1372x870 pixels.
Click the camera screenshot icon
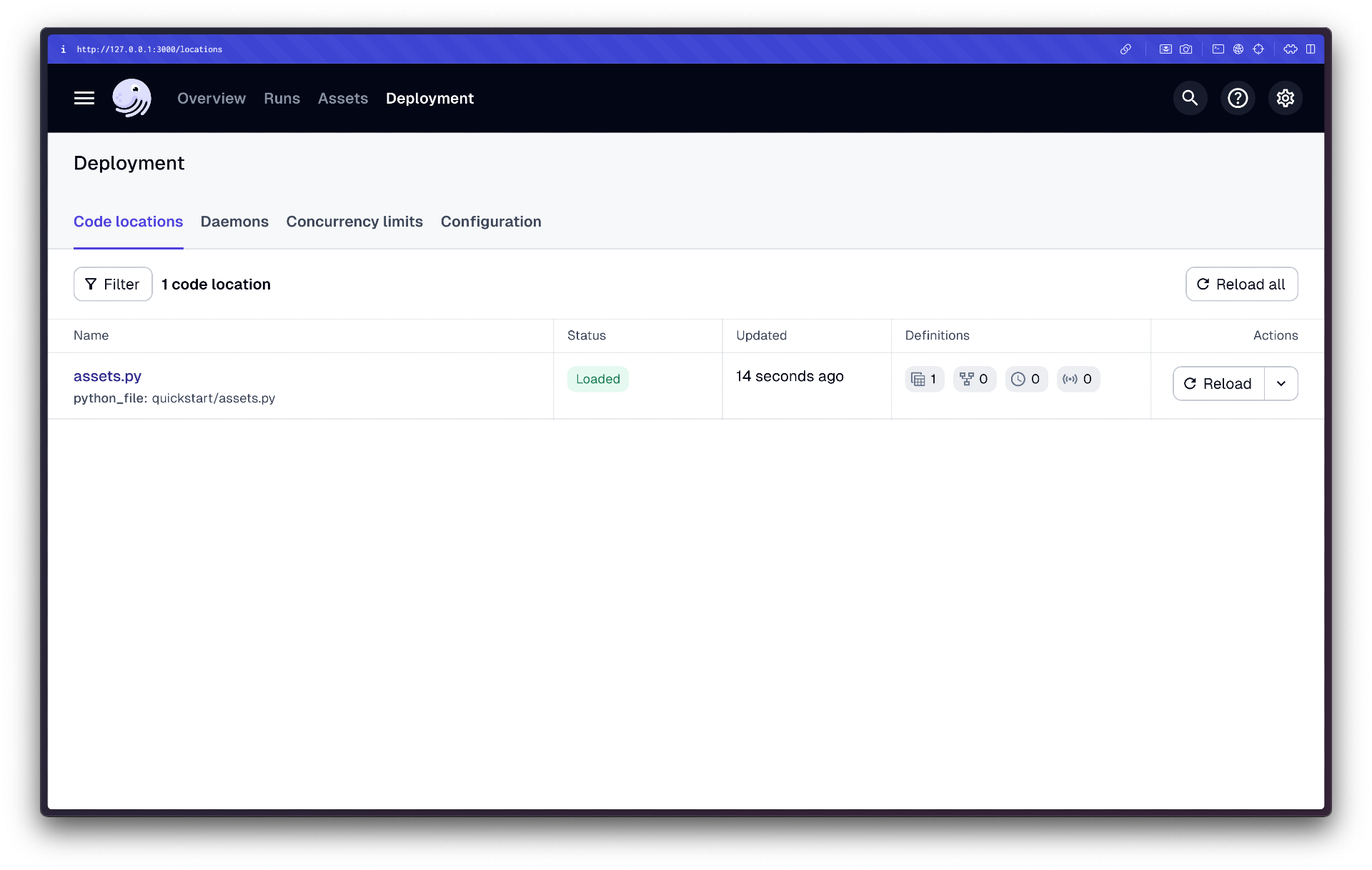click(x=1186, y=49)
